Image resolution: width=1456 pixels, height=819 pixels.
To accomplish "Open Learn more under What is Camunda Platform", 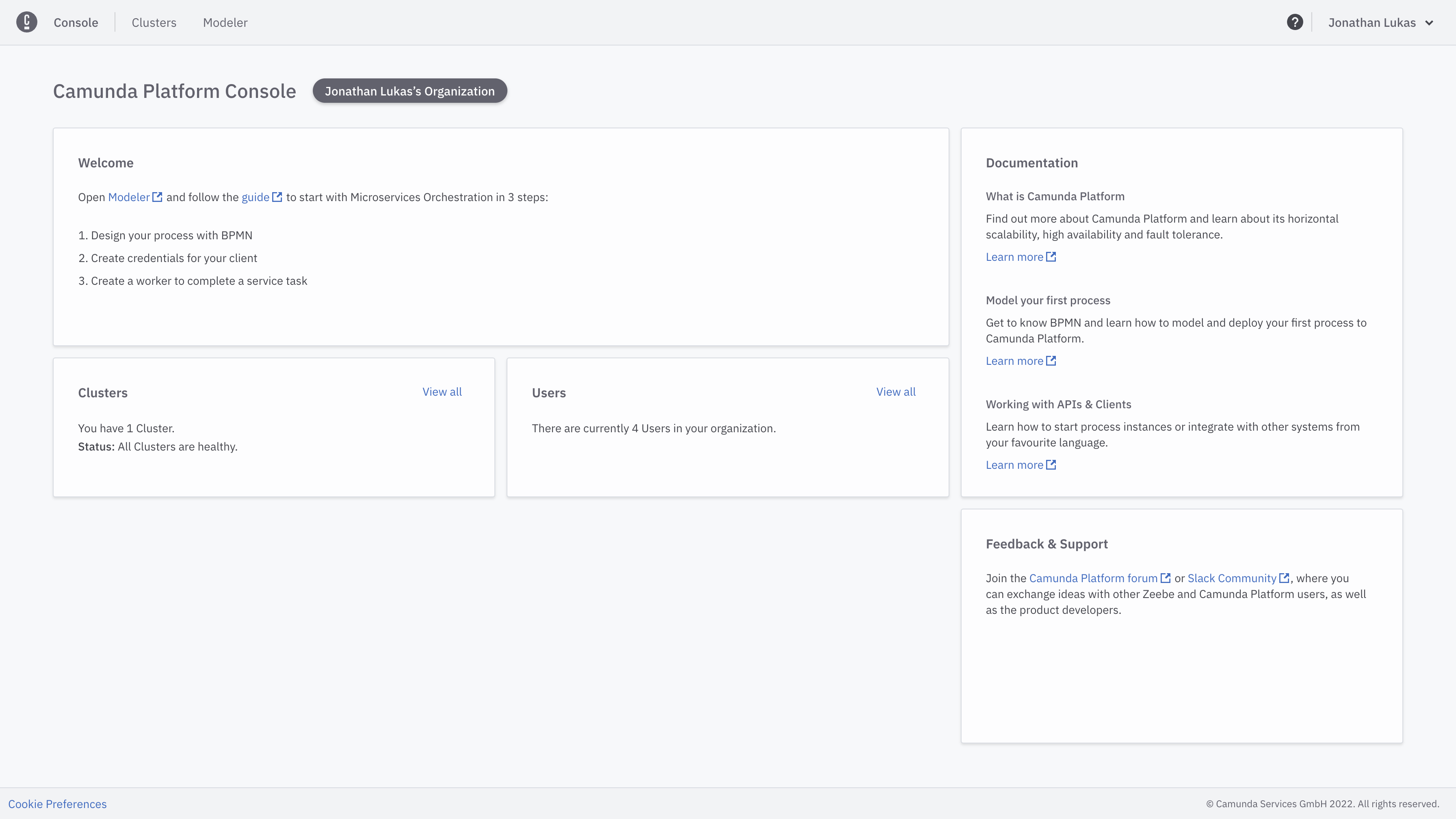I will pos(1014,257).
